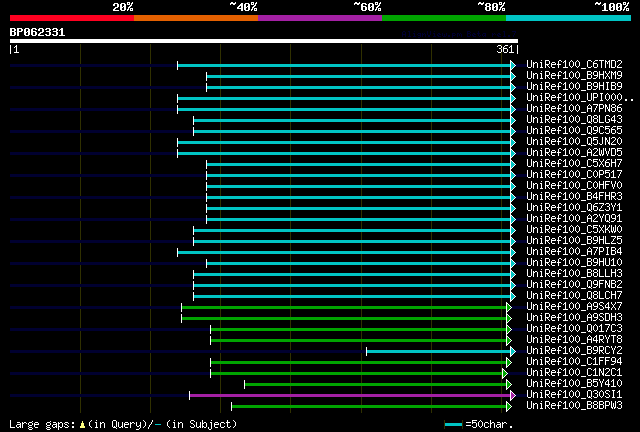640x432 pixels.
Task: Click the green ~80% legend segment
Action: [x=444, y=18]
